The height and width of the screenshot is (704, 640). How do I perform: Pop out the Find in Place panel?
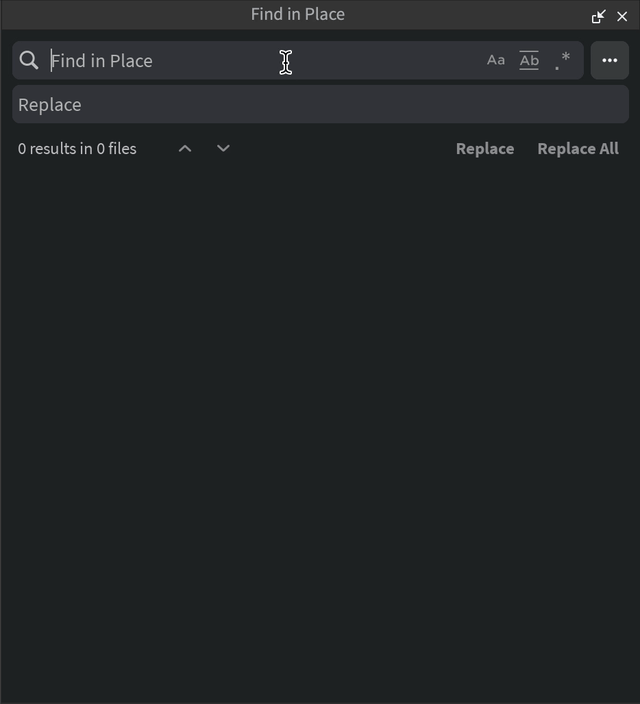pos(598,16)
